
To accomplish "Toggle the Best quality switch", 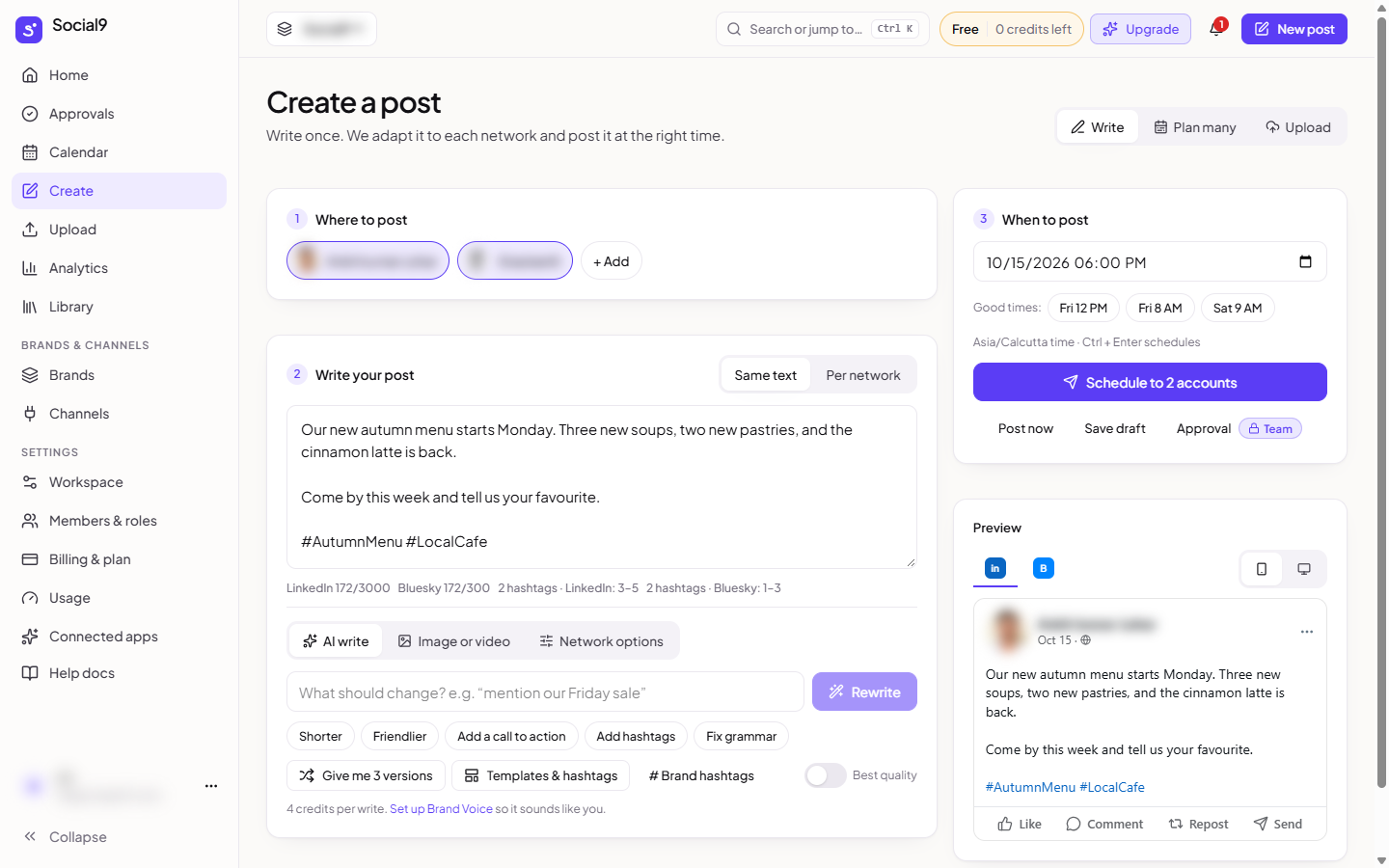I will tap(826, 775).
